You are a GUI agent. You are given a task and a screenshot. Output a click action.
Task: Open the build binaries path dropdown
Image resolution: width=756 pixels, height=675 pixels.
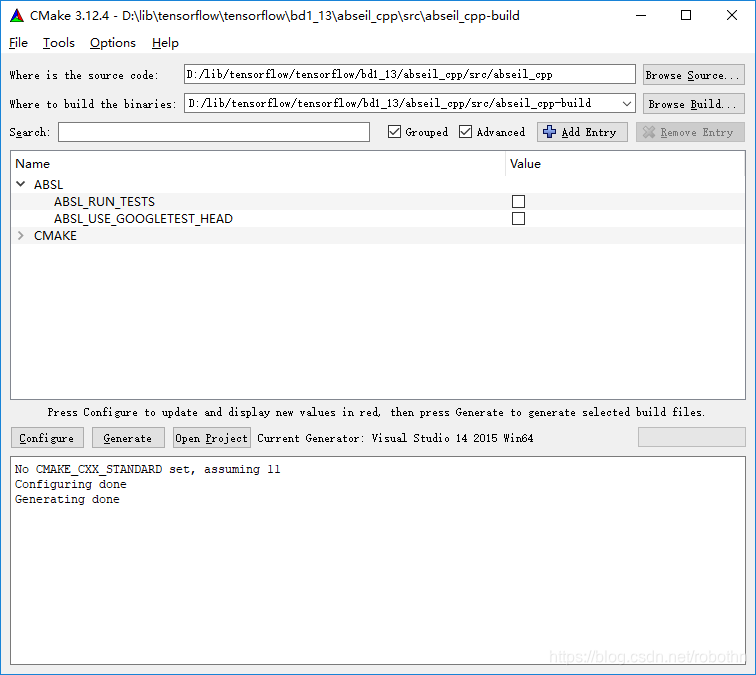[626, 103]
